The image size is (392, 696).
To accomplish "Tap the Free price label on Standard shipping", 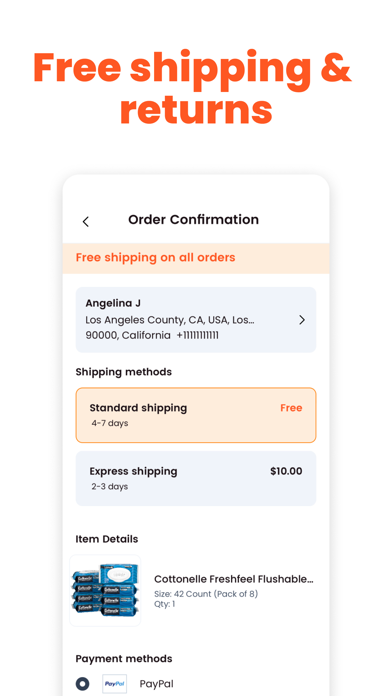I will [x=291, y=408].
